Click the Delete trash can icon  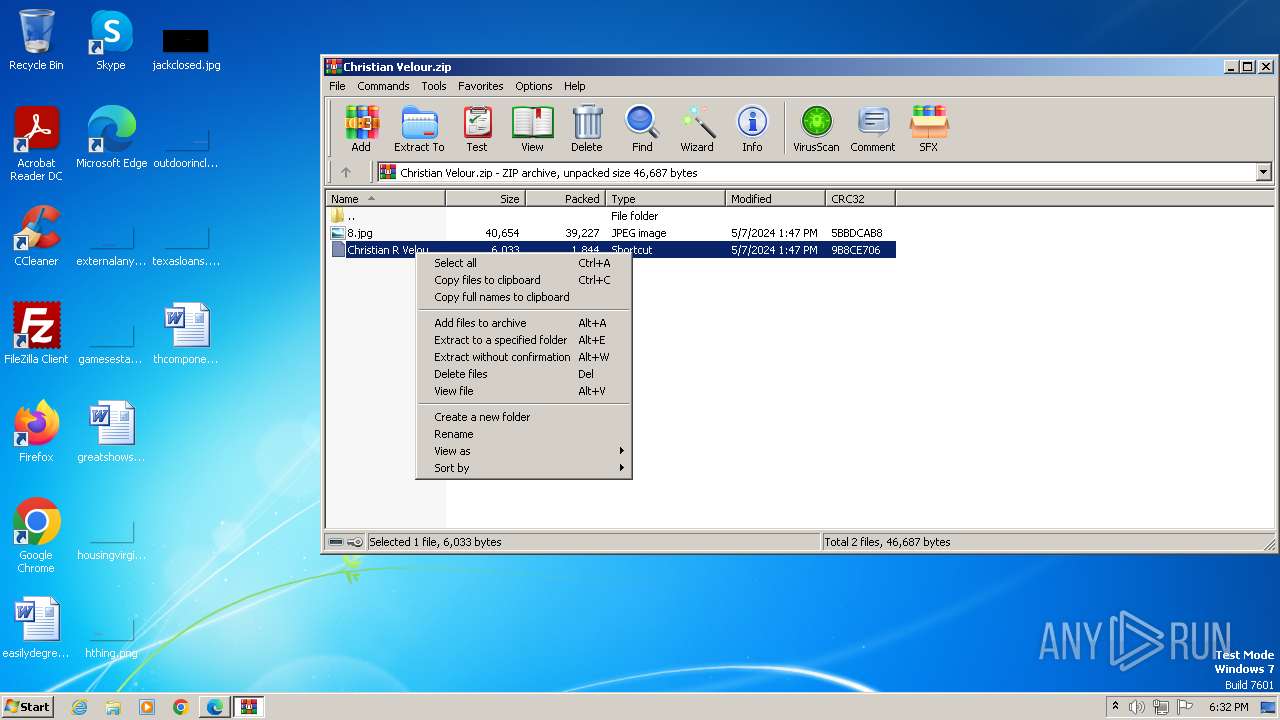[587, 129]
